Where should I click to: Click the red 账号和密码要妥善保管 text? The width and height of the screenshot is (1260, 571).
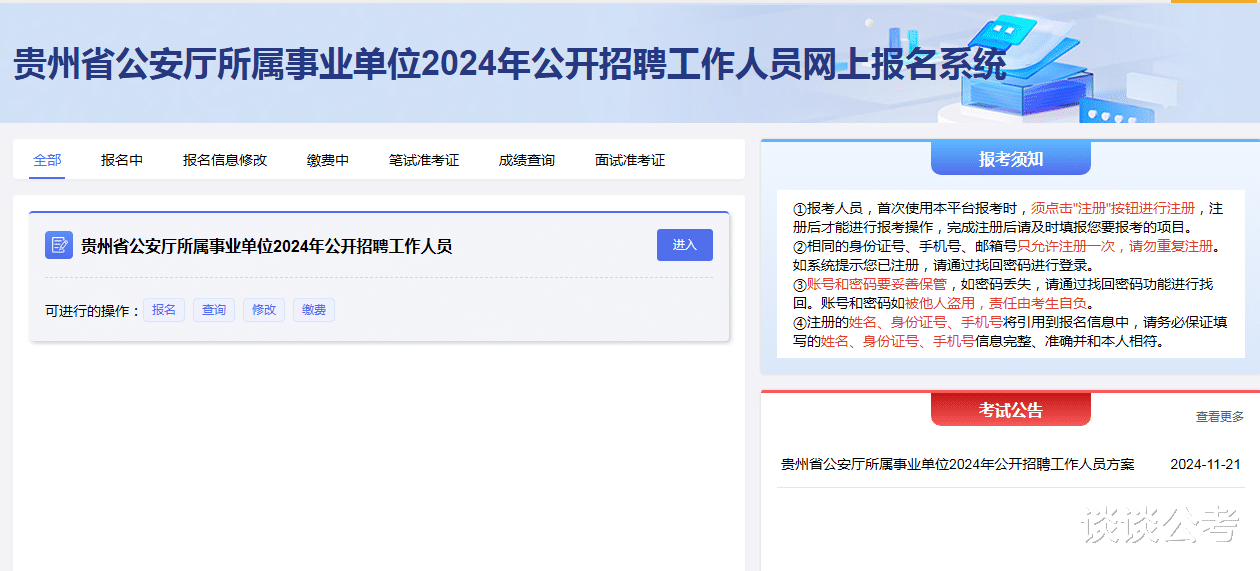(877, 284)
